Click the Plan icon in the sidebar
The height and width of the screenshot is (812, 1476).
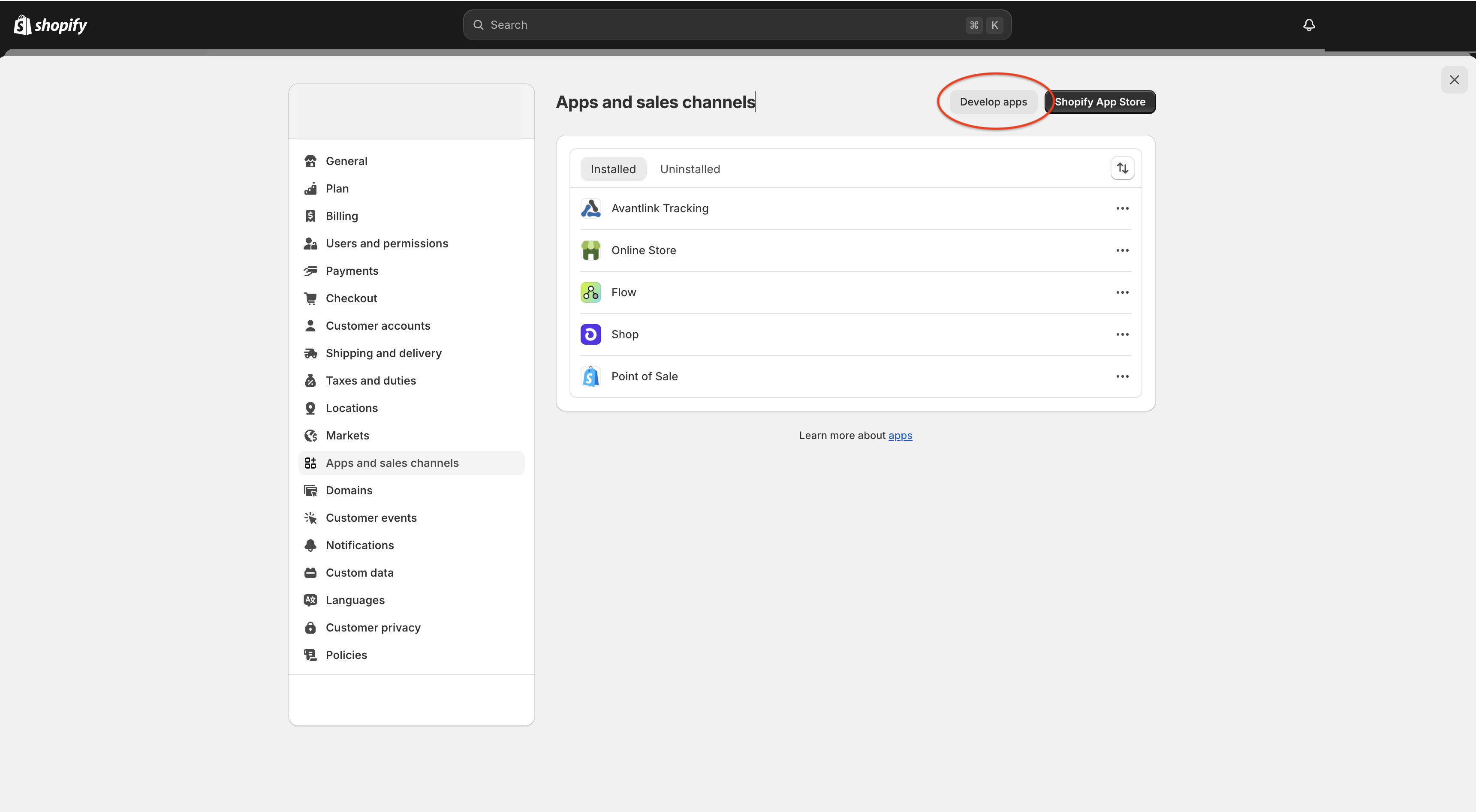pos(310,189)
